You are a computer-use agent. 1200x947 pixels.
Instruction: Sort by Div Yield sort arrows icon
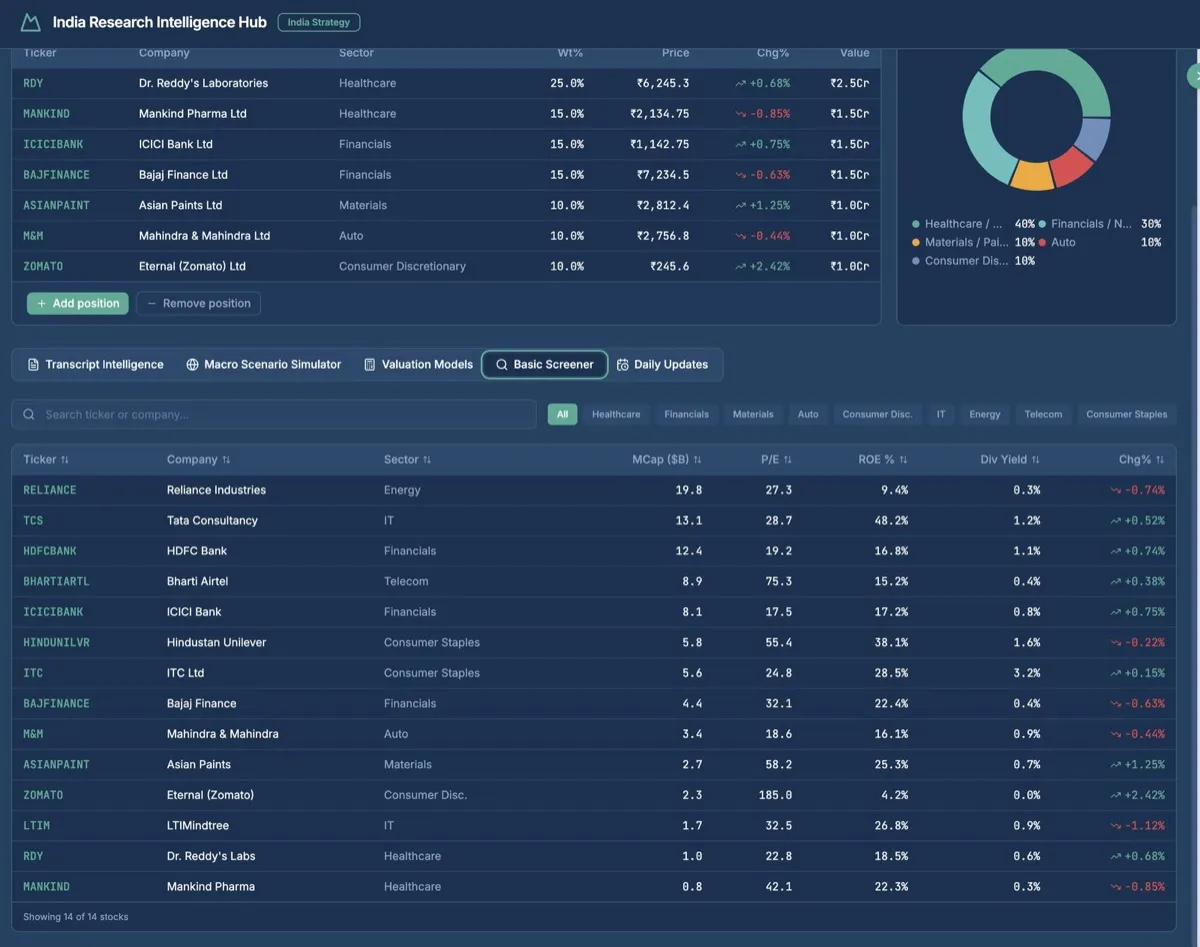(x=1035, y=460)
